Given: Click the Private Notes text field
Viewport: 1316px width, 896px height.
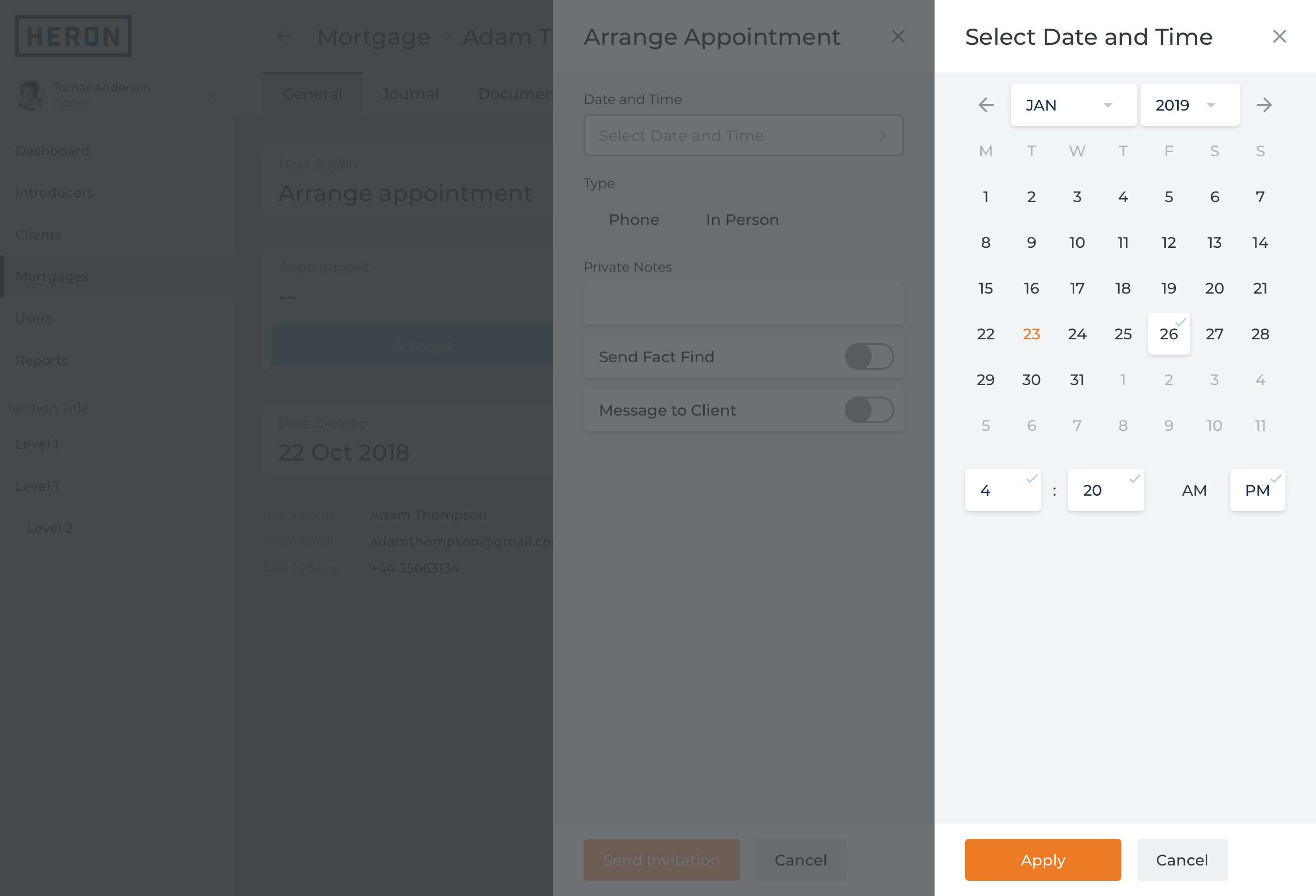Looking at the screenshot, I should [x=743, y=304].
